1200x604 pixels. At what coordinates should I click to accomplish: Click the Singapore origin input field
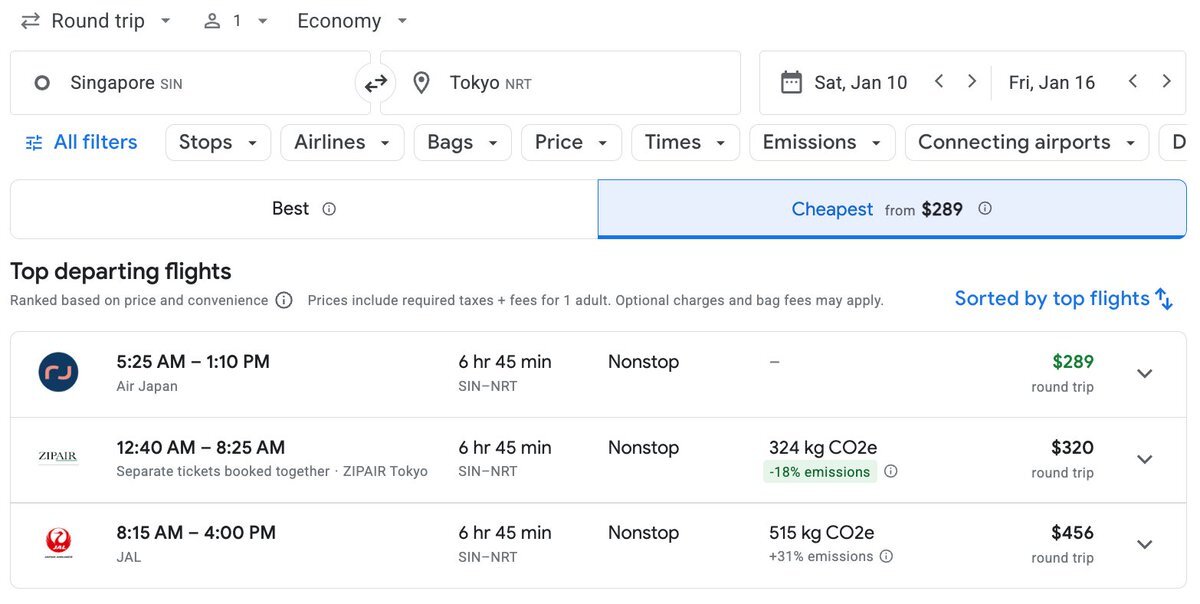pyautogui.click(x=190, y=83)
